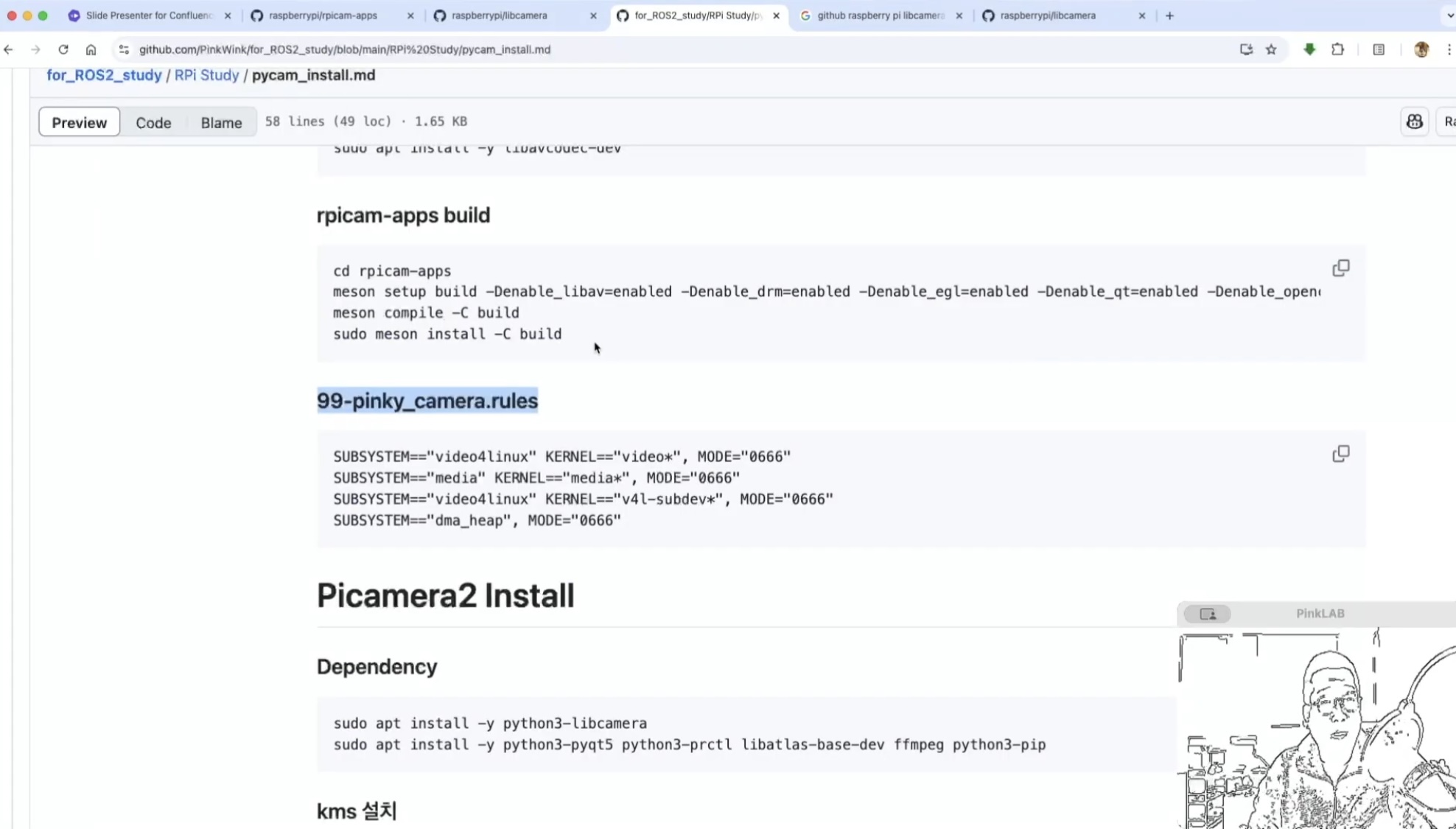This screenshot has width=1456, height=829.
Task: Bookmark this page with star icon
Action: pyautogui.click(x=1271, y=49)
